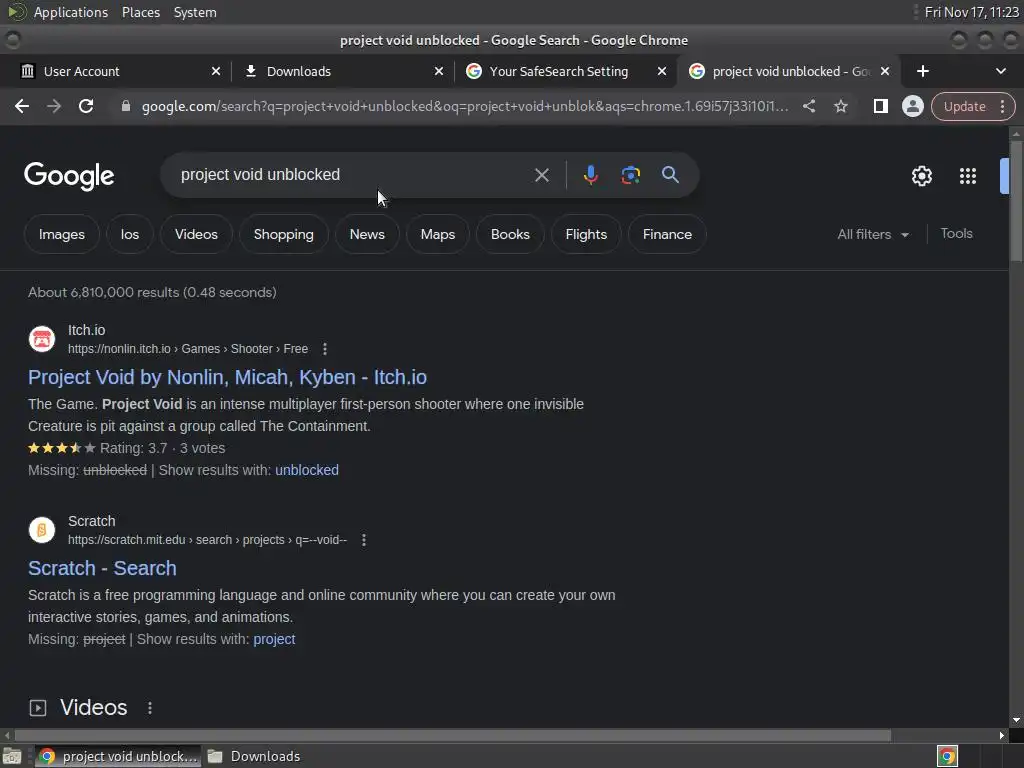Reload the current page
1024x768 pixels.
point(86,106)
